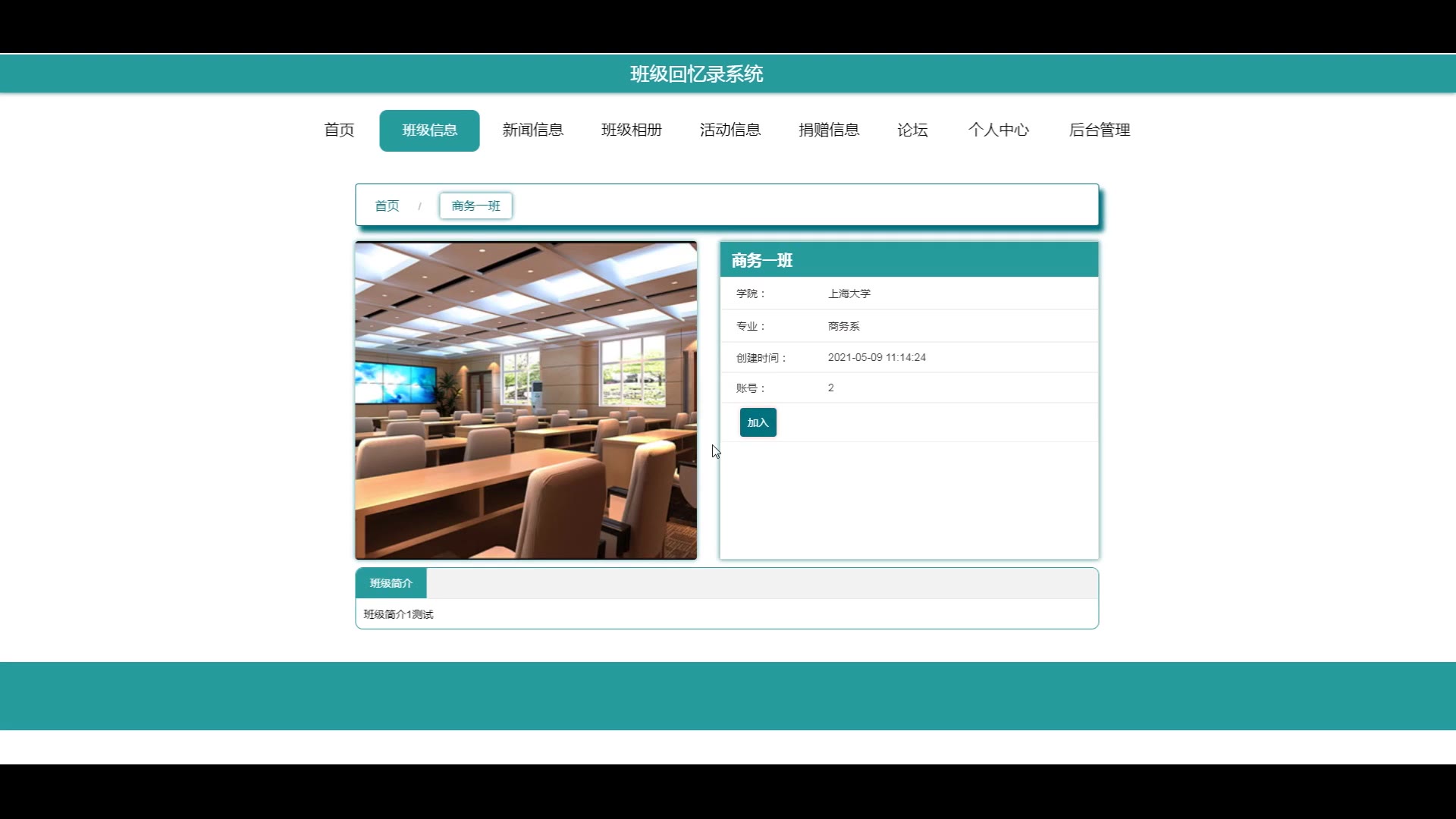
Task: Click the classroom photo thumbnail
Action: (x=526, y=400)
